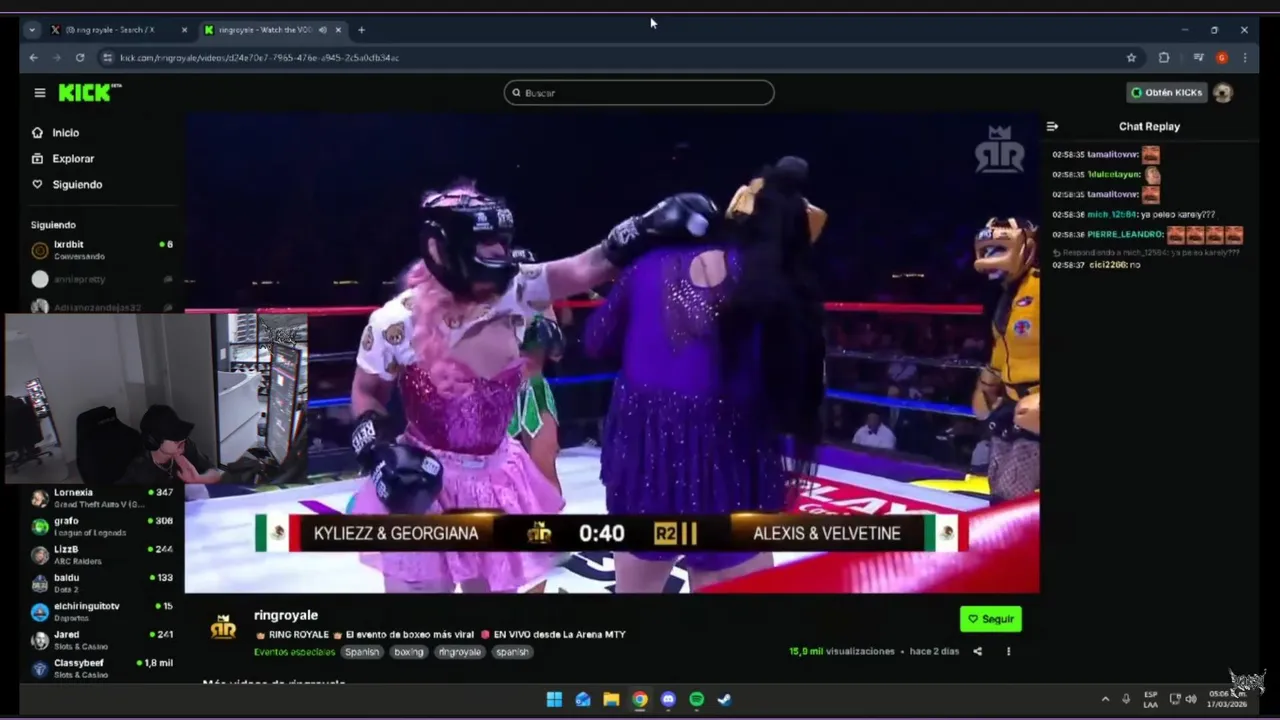Go back in browser history
Viewport: 1280px width, 720px height.
pos(33,58)
